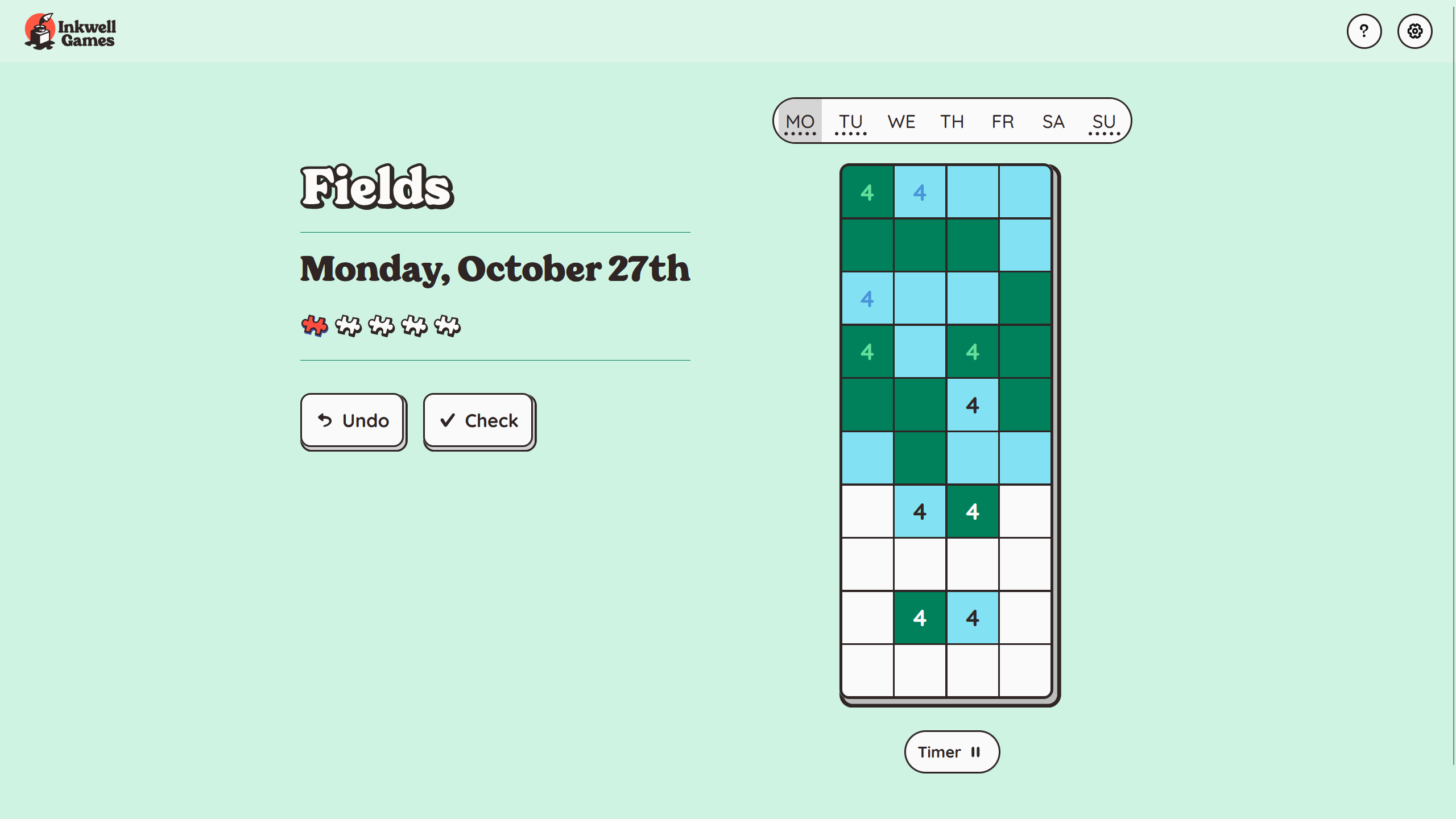Click the light blue 4 cell in top row

pos(920,192)
